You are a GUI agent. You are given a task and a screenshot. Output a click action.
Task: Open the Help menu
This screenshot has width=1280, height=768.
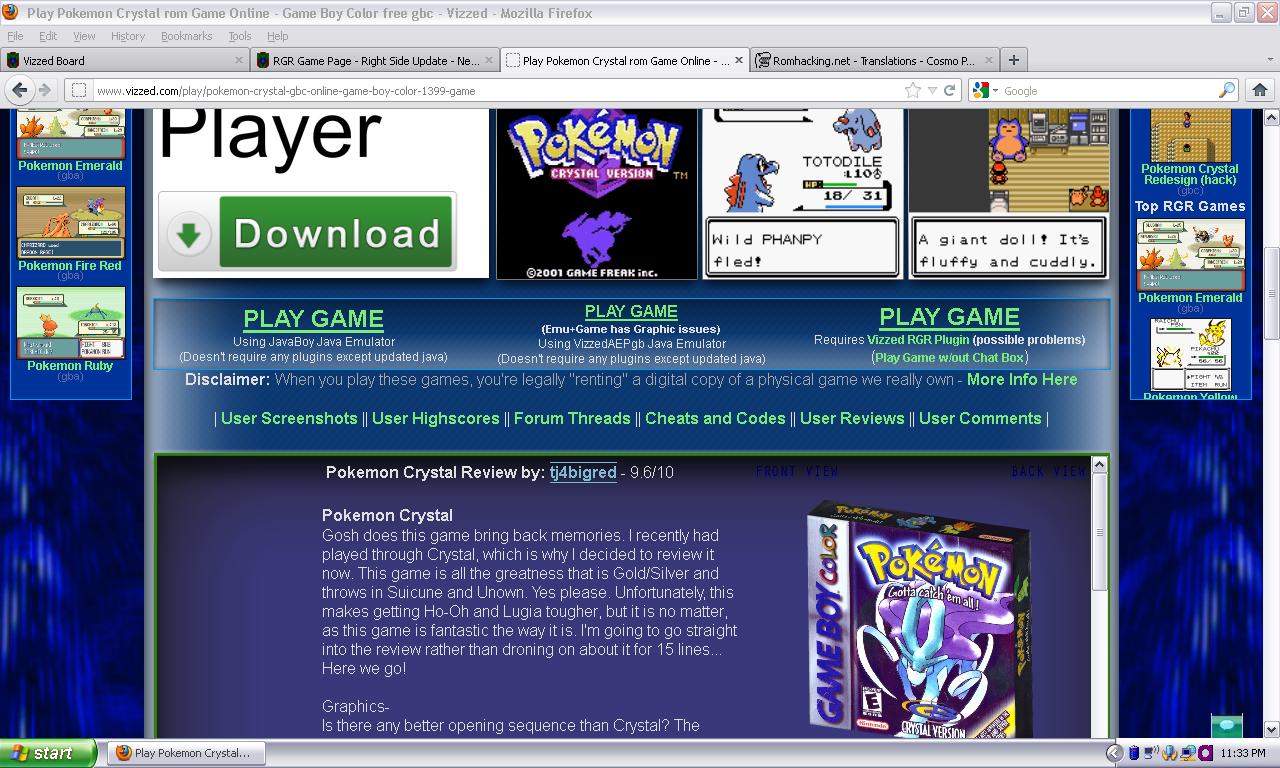click(x=277, y=36)
